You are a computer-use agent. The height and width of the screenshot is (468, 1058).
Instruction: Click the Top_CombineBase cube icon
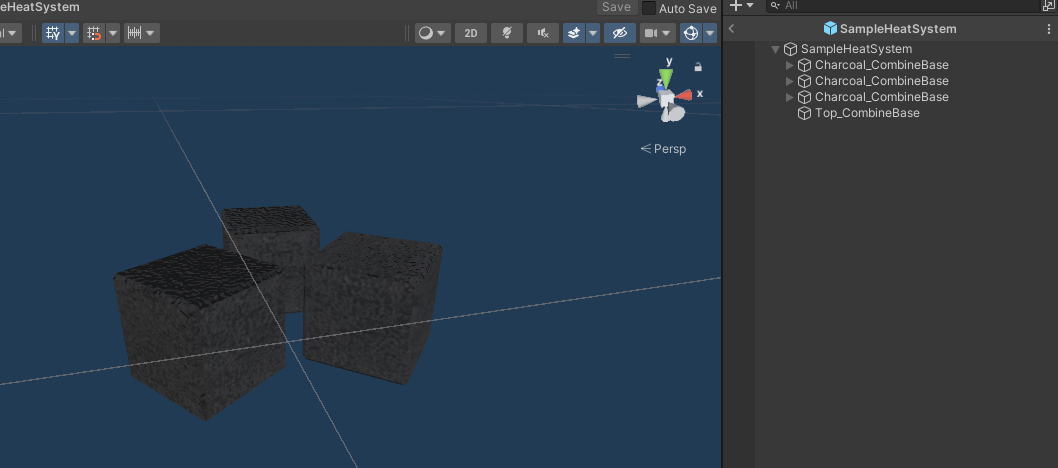pyautogui.click(x=804, y=113)
